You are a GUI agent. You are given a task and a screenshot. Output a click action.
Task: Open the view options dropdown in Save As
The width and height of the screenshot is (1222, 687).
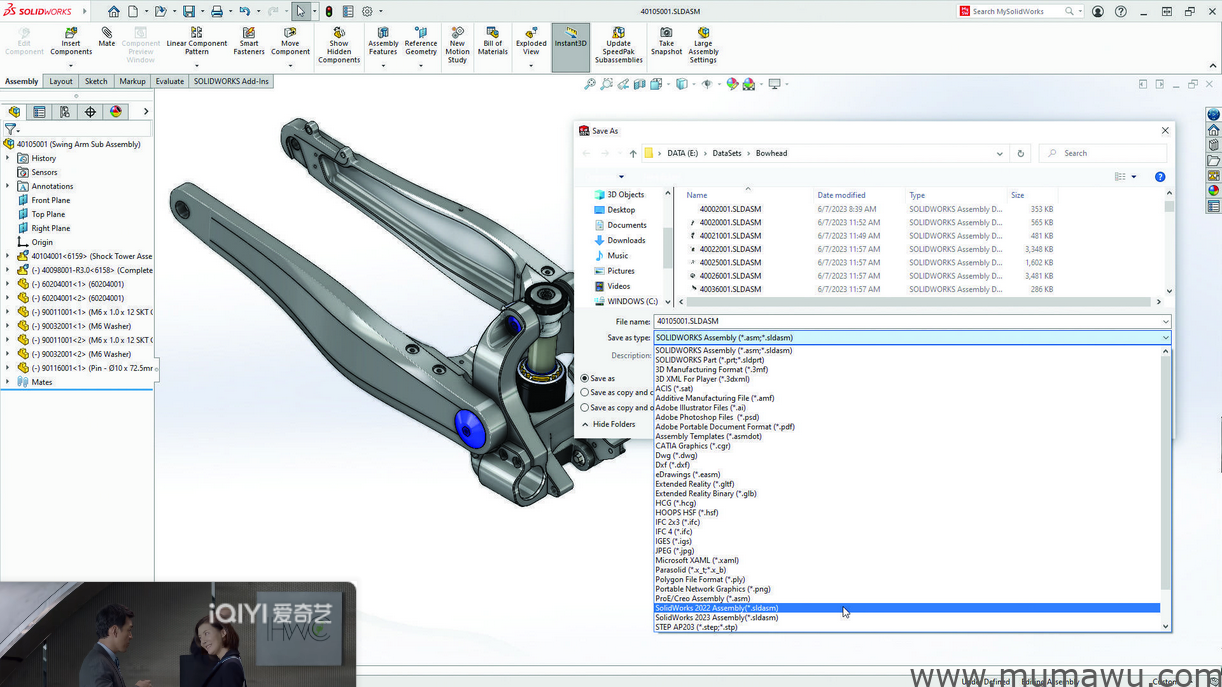click(x=1133, y=177)
